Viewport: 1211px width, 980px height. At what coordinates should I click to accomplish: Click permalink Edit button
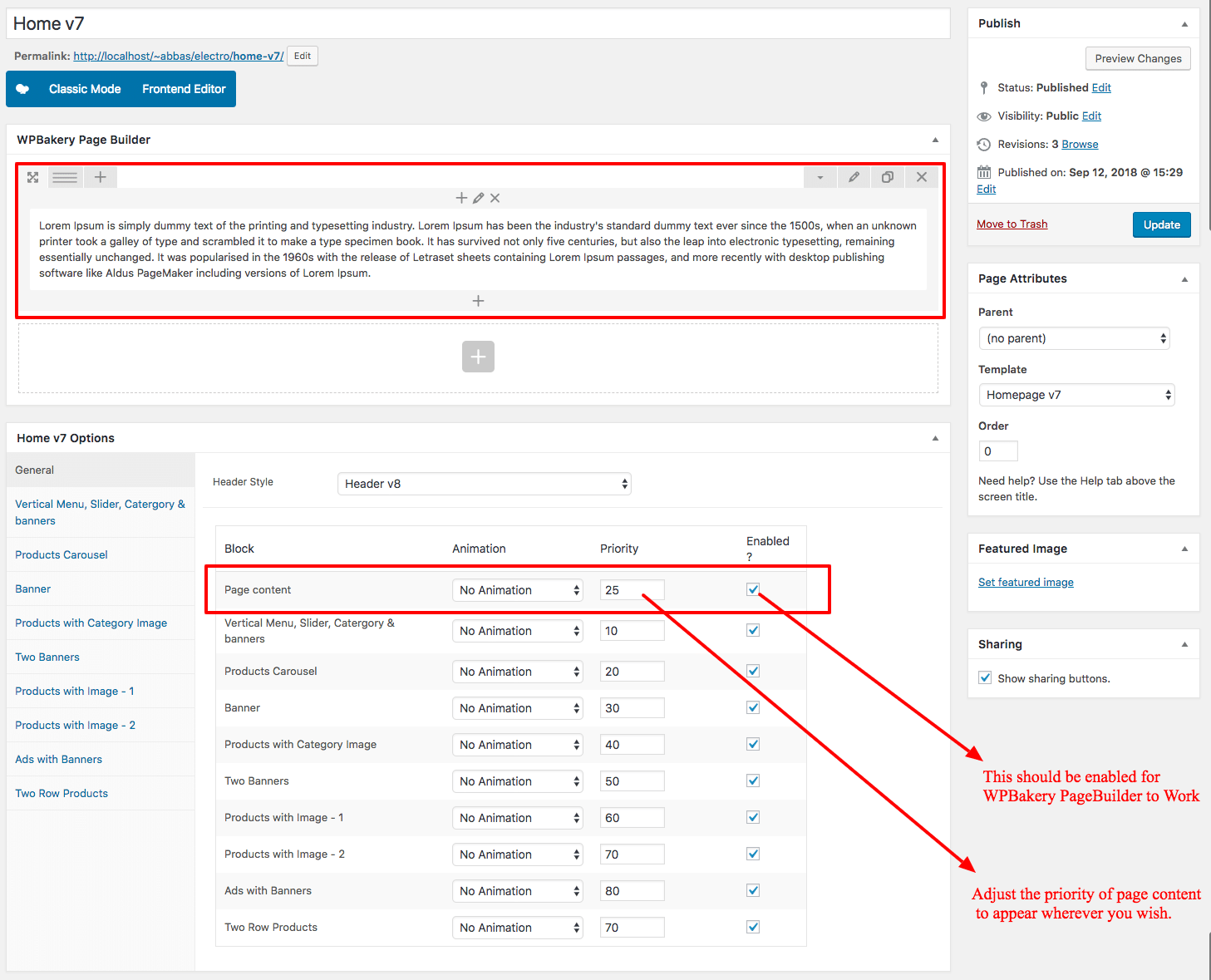pyautogui.click(x=303, y=56)
